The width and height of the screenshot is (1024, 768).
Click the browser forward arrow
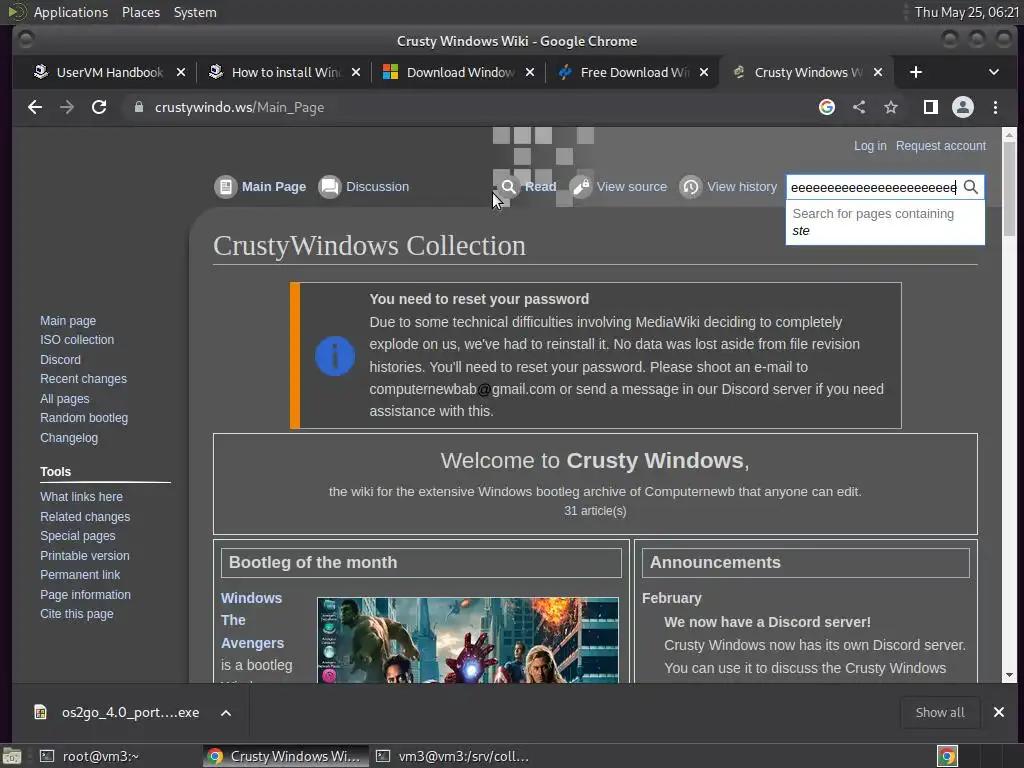click(x=67, y=107)
